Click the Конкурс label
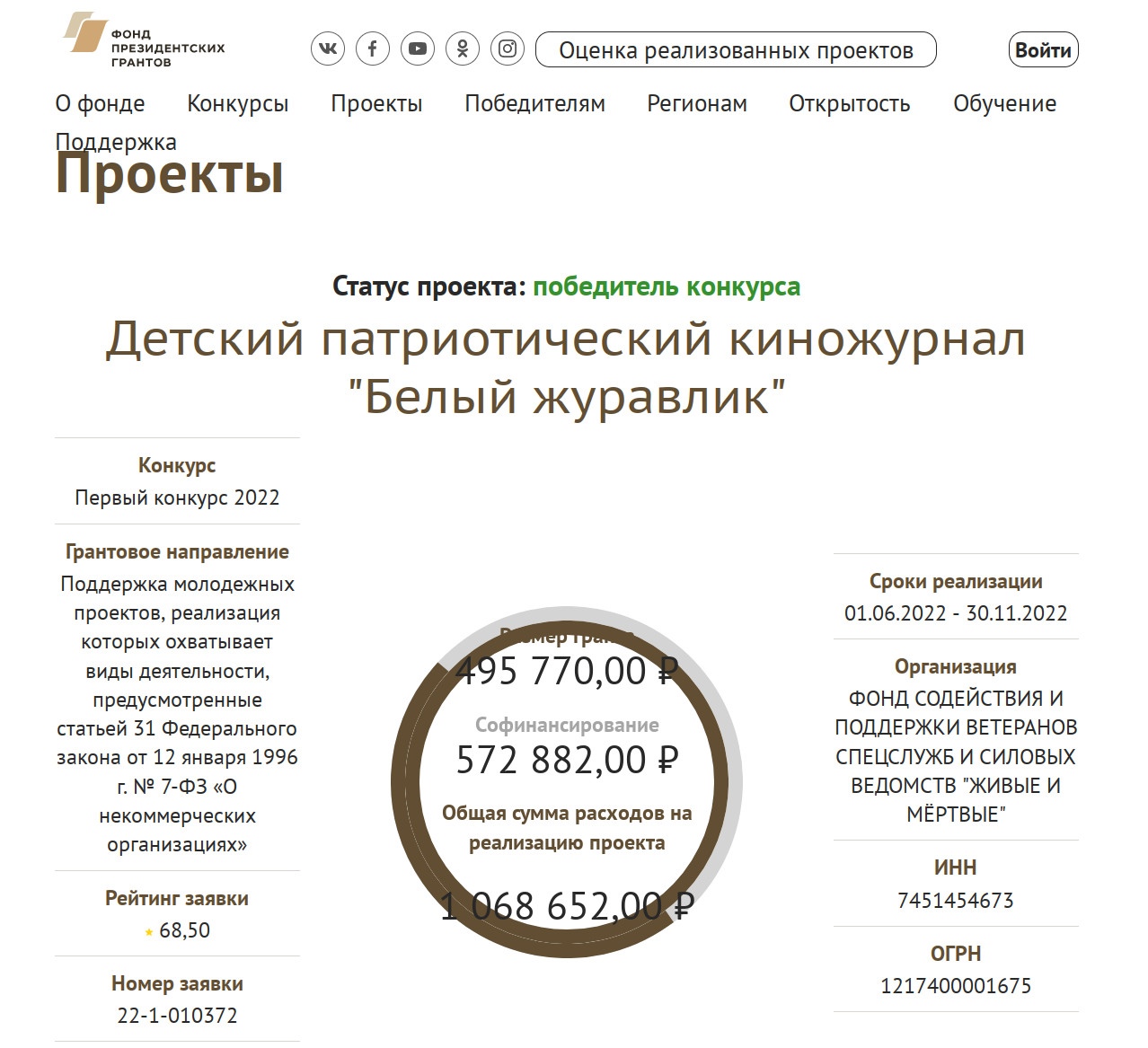Image resolution: width=1148 pixels, height=1048 pixels. [177, 465]
